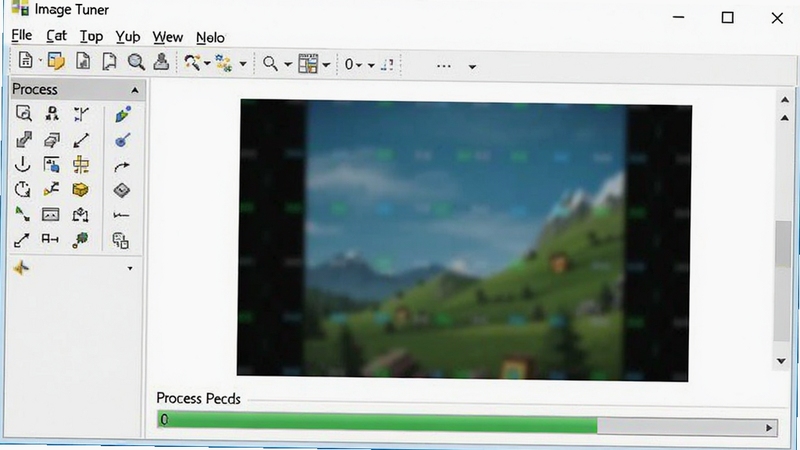Click the vertical scrollbar thumb
This screenshot has height=450, width=800.
click(x=783, y=244)
